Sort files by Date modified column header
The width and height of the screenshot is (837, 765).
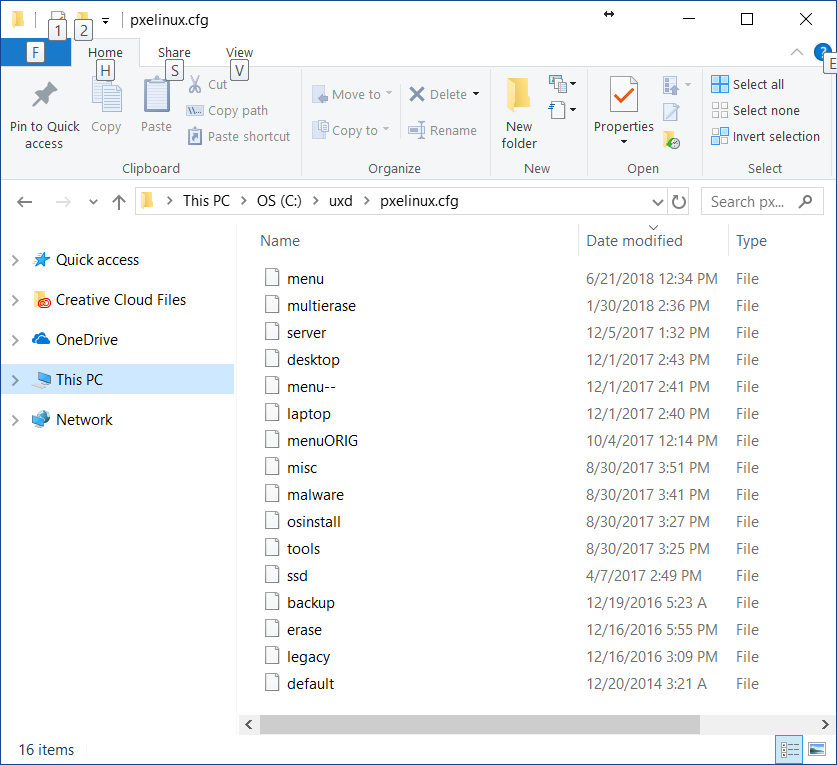634,241
